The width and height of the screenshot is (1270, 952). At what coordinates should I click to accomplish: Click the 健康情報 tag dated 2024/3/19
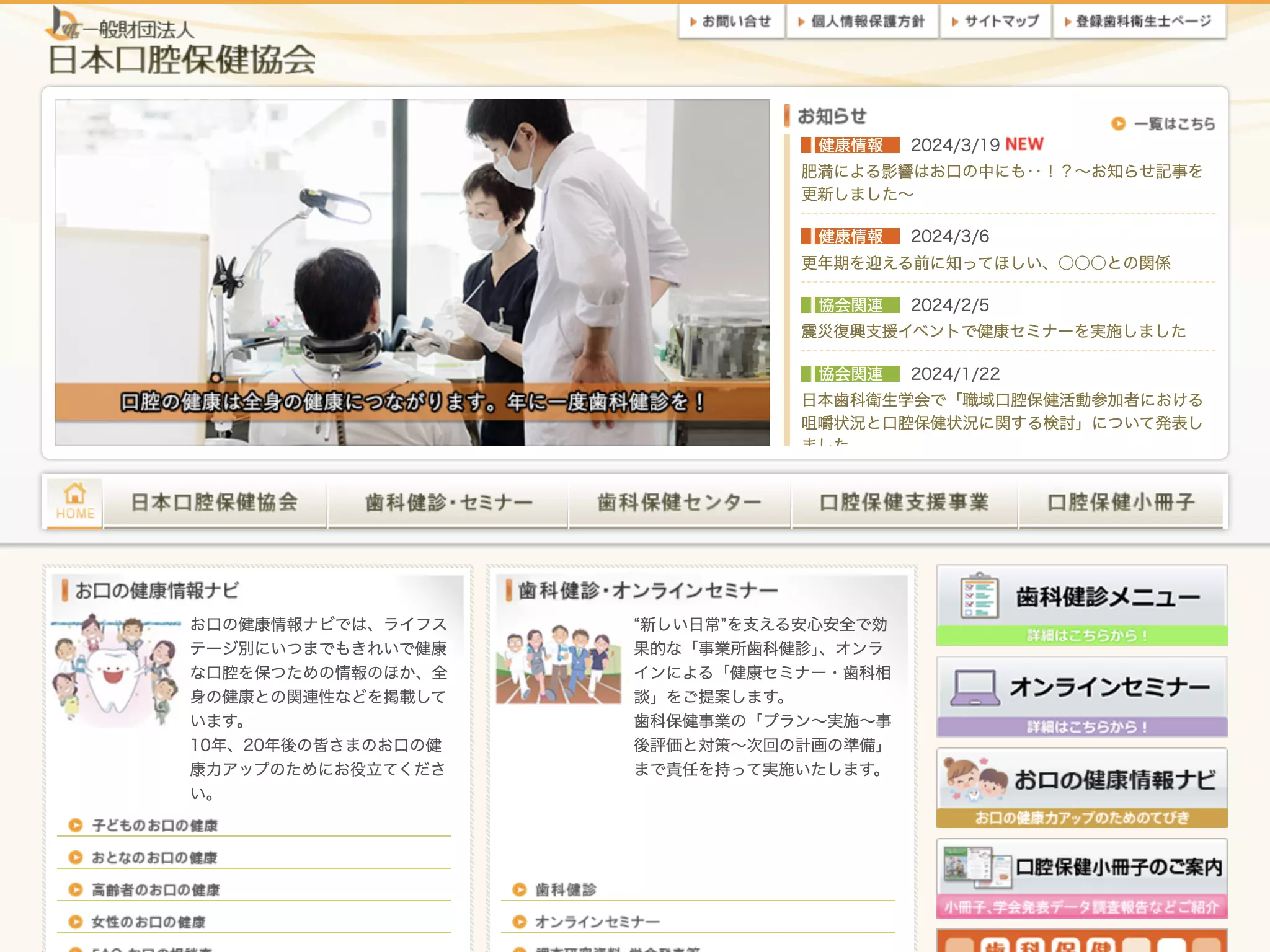pyautogui.click(x=850, y=145)
